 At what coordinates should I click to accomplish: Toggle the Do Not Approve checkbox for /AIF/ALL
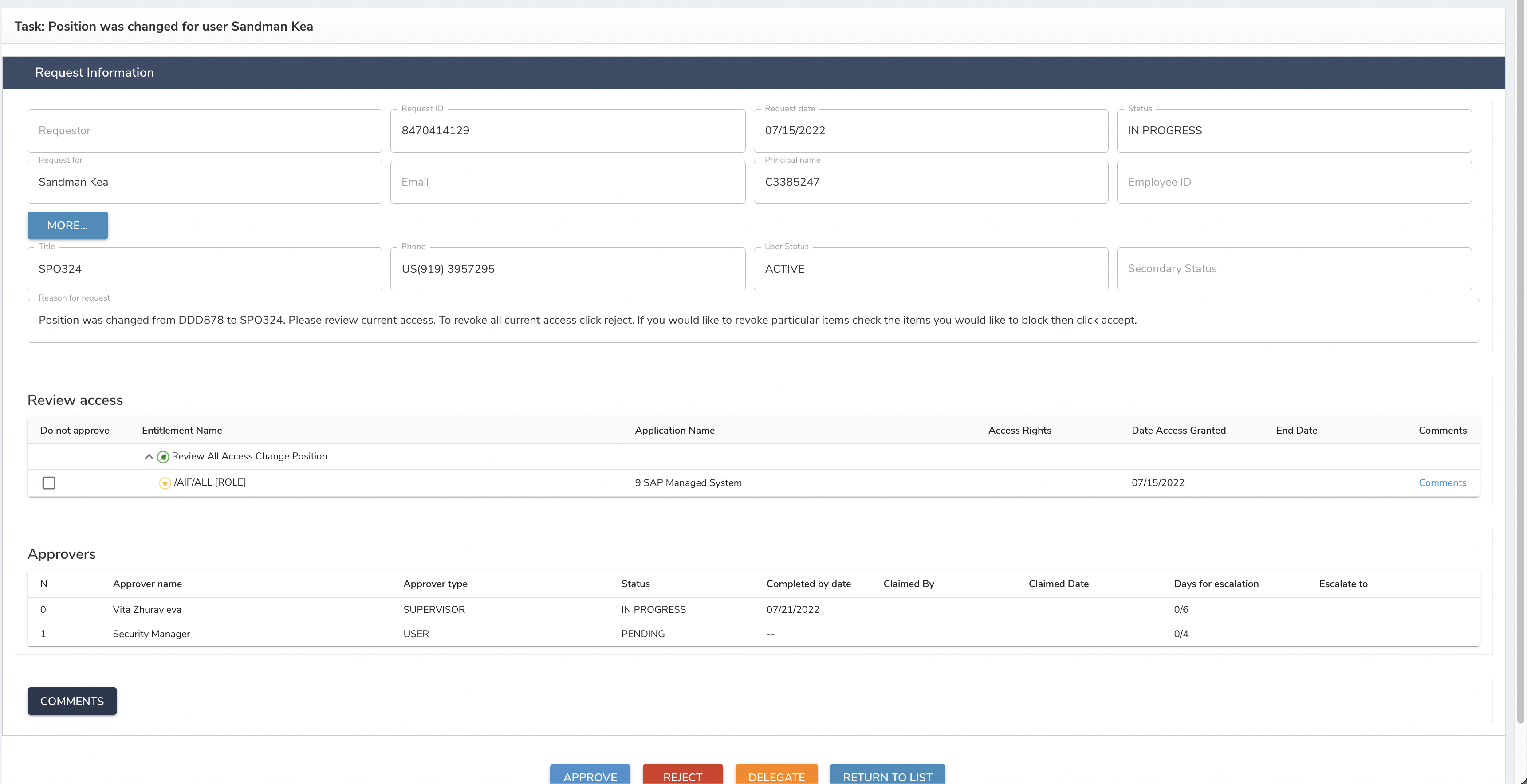(48, 483)
